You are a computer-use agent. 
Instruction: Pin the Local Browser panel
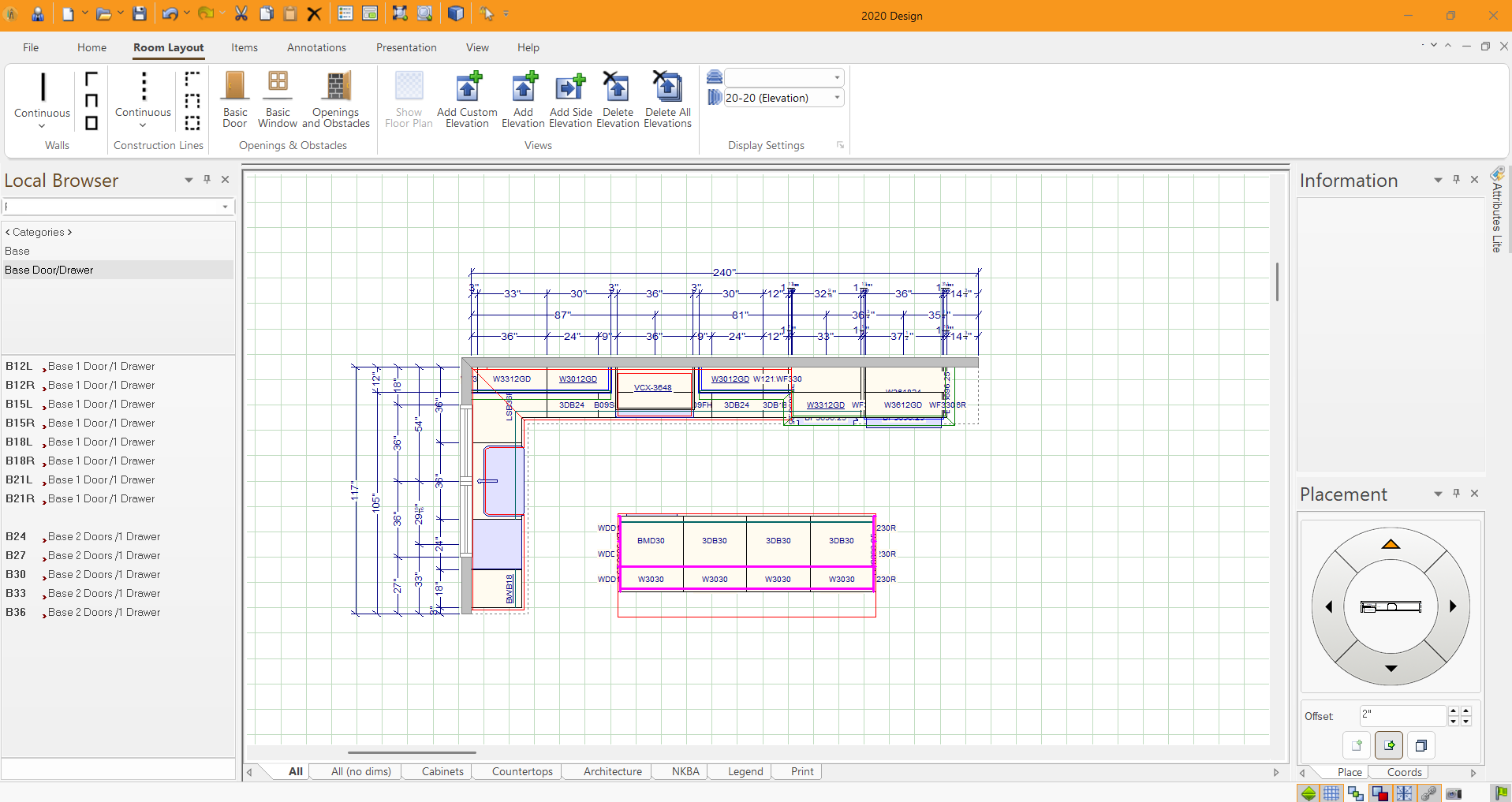coord(207,180)
